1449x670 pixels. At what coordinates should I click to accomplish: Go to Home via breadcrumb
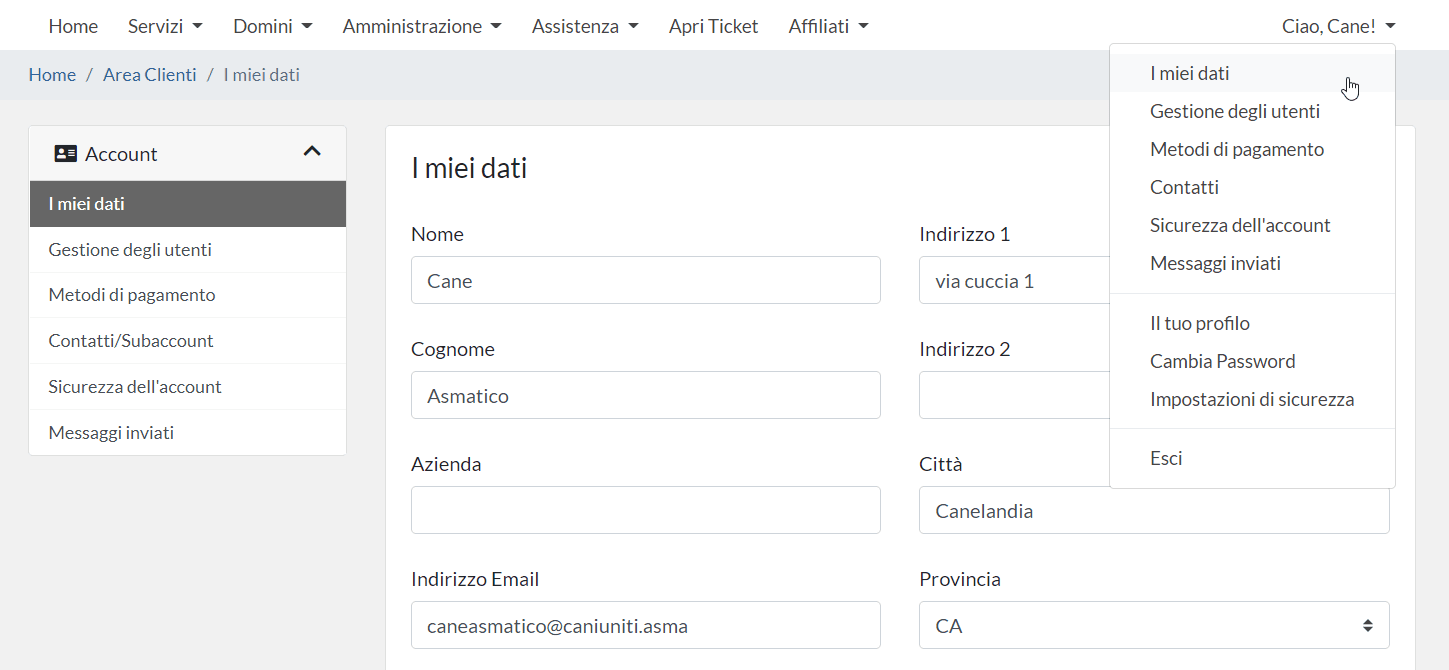point(52,75)
